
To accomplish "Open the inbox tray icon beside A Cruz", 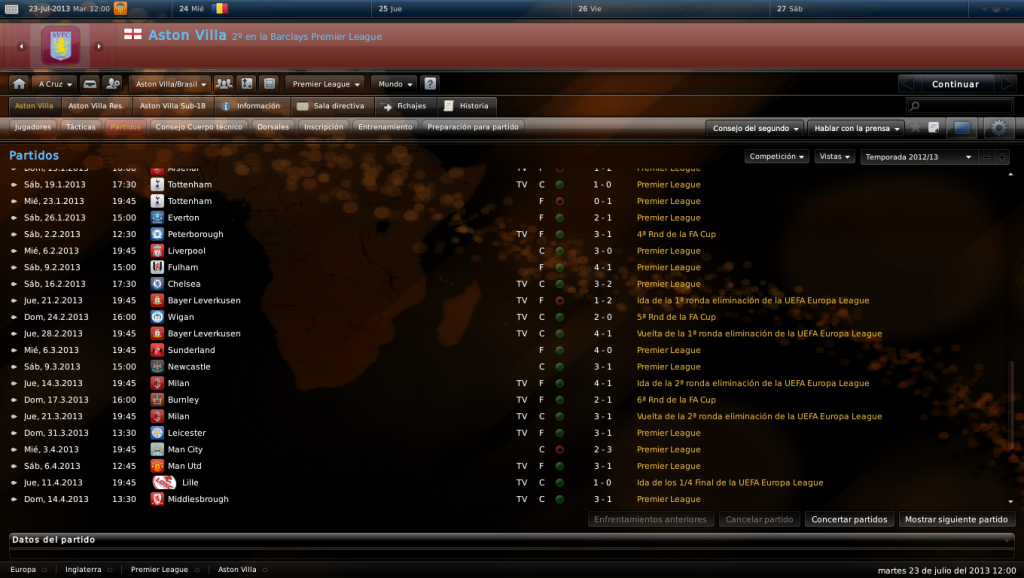I will pos(90,84).
